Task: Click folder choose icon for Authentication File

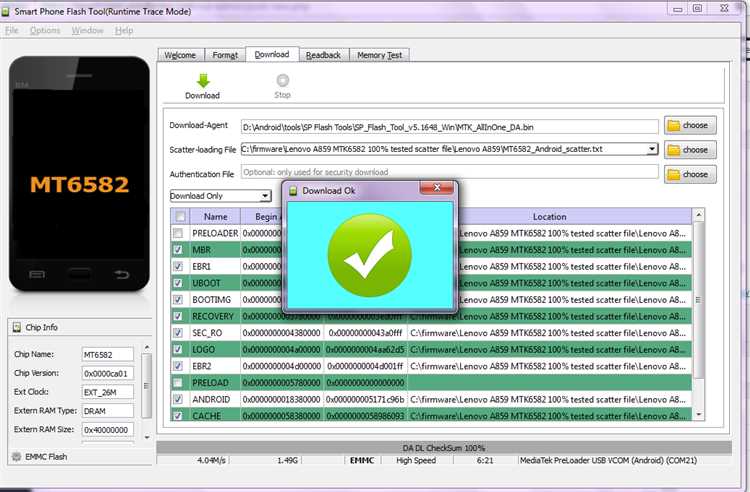Action: click(x=673, y=174)
